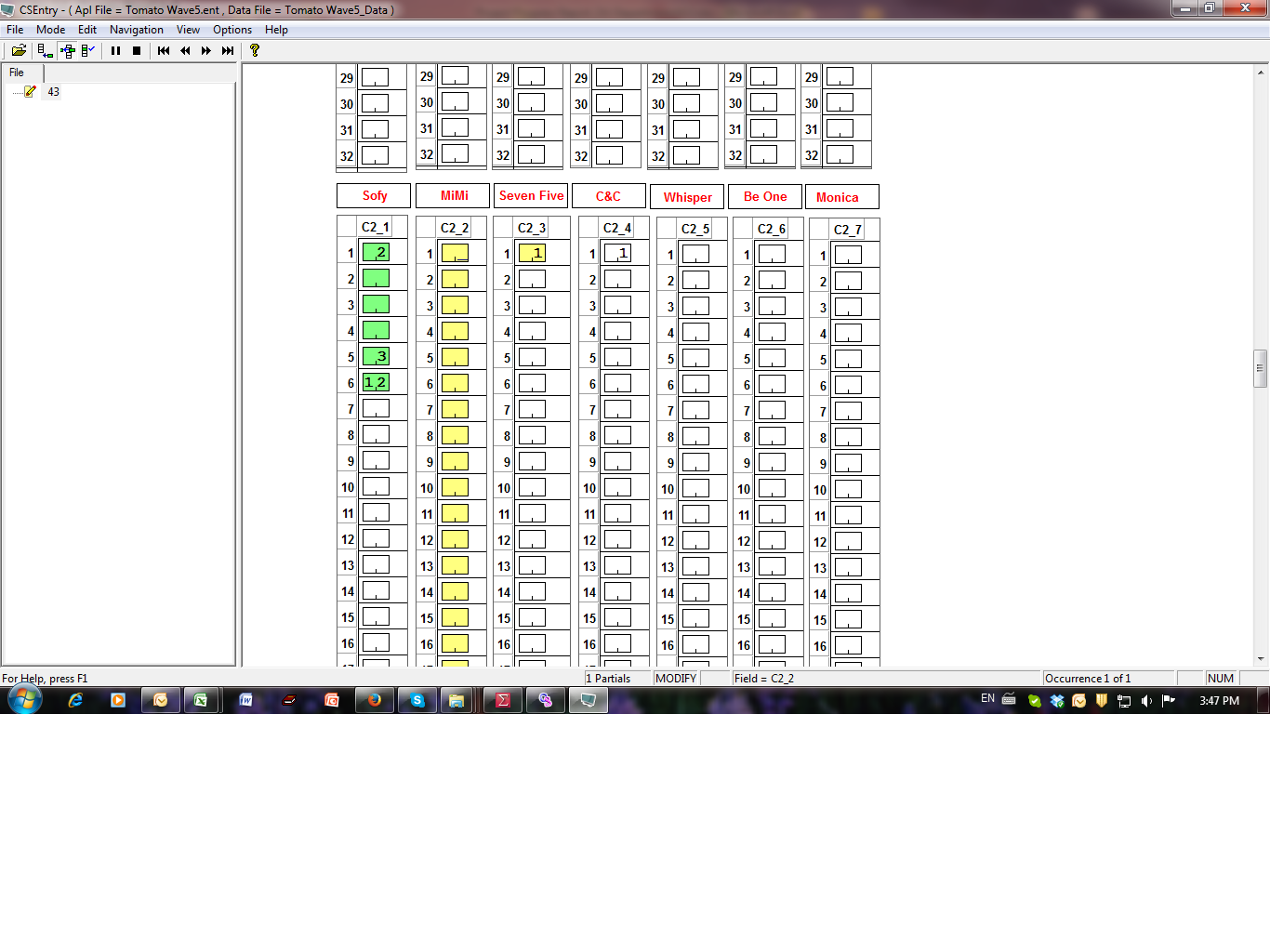Click the C2_3 column header
Image resolution: width=1270 pixels, height=952 pixels.
point(532,228)
